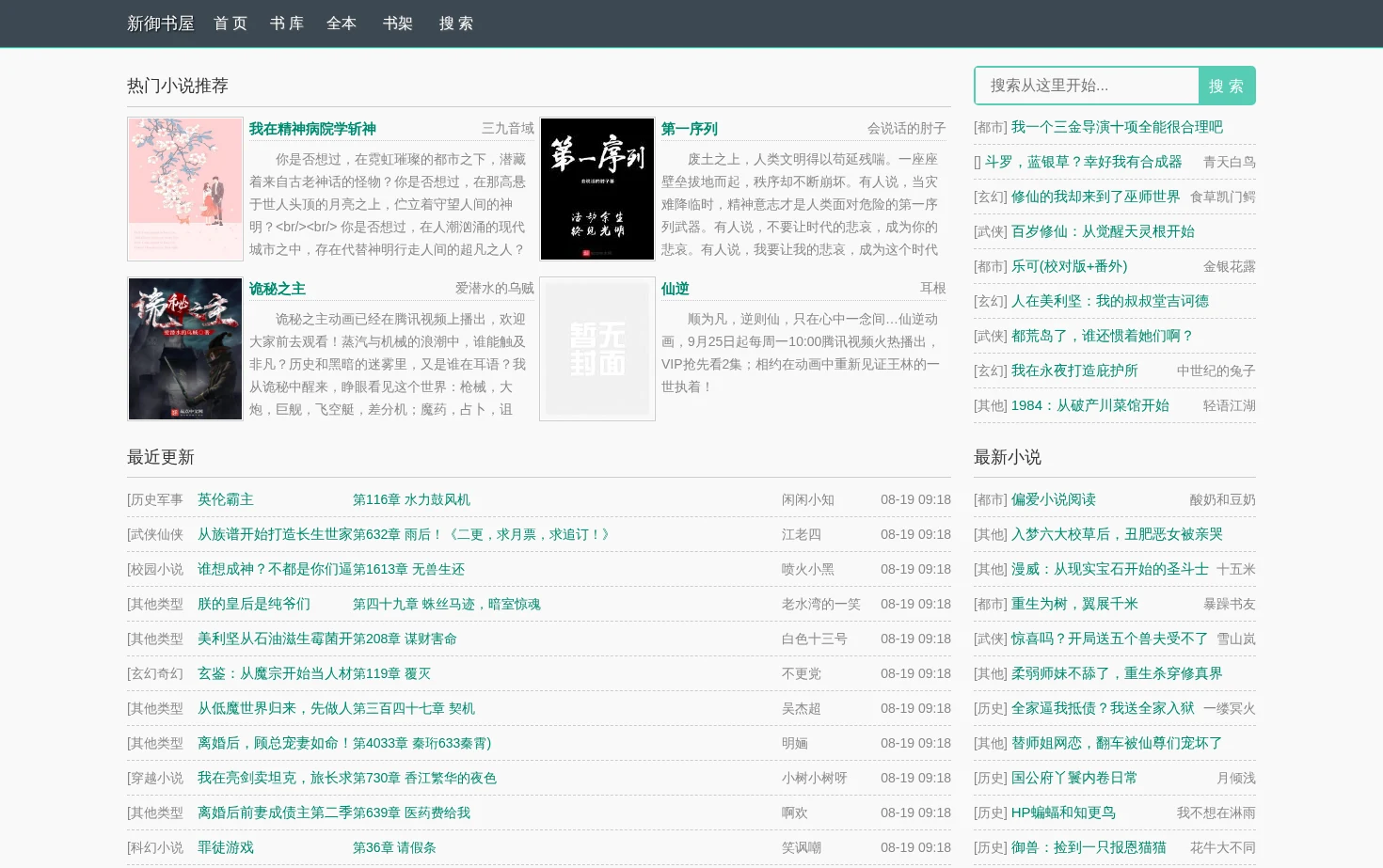1383x868 pixels.
Task: Click the green 搜索 button
Action: tap(1227, 86)
